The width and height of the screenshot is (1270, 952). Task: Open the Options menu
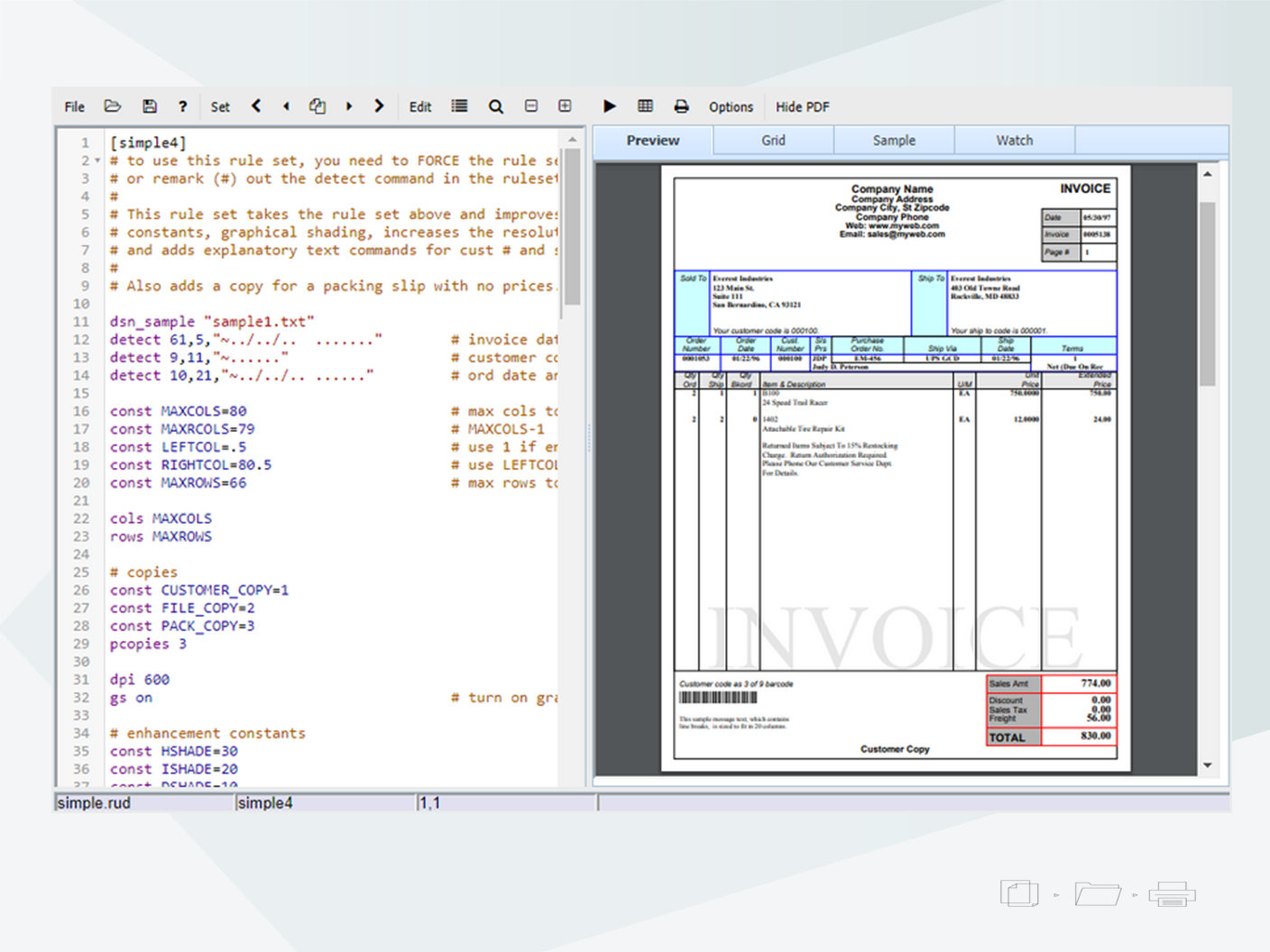click(x=731, y=106)
